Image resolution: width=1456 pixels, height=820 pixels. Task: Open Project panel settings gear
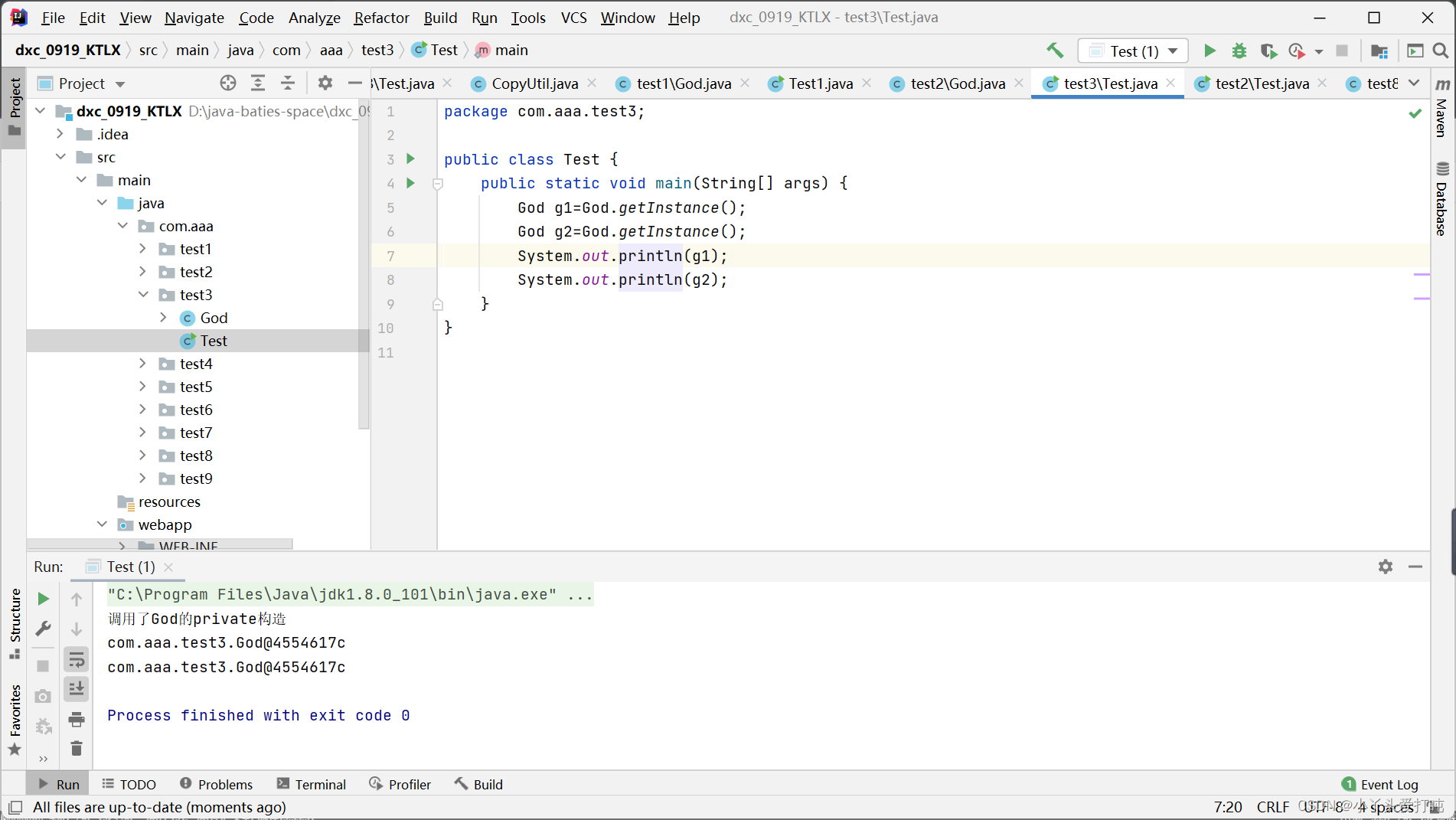click(325, 83)
